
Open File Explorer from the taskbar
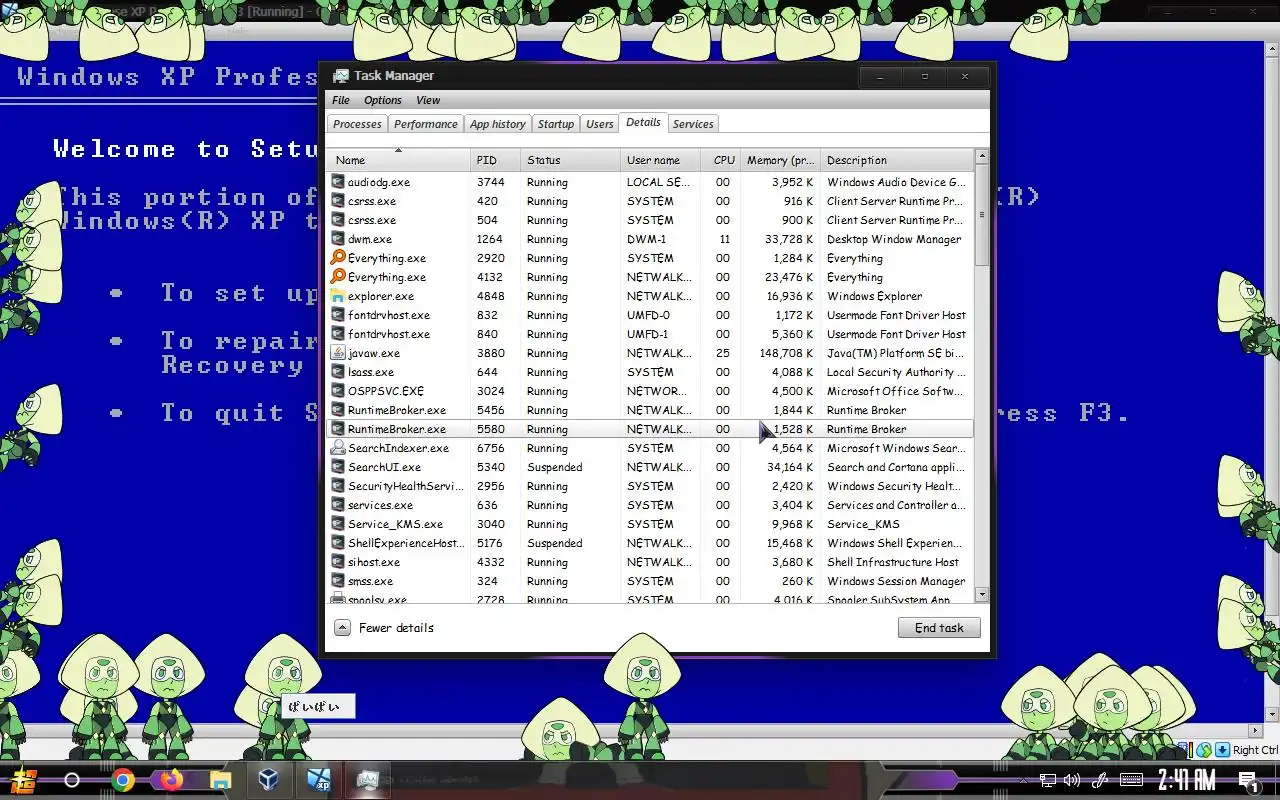click(220, 780)
